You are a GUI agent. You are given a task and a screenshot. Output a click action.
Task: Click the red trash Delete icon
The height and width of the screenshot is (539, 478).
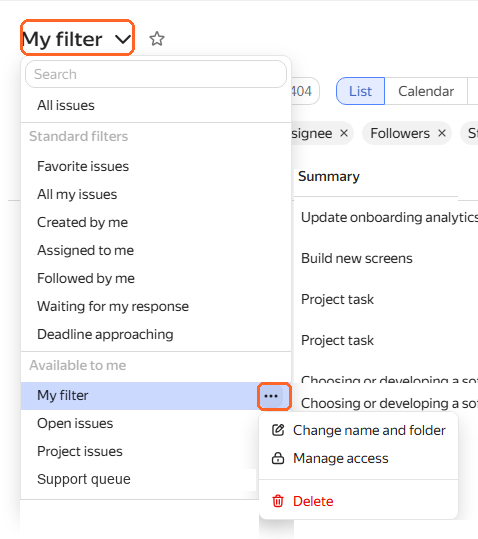pyautogui.click(x=278, y=501)
